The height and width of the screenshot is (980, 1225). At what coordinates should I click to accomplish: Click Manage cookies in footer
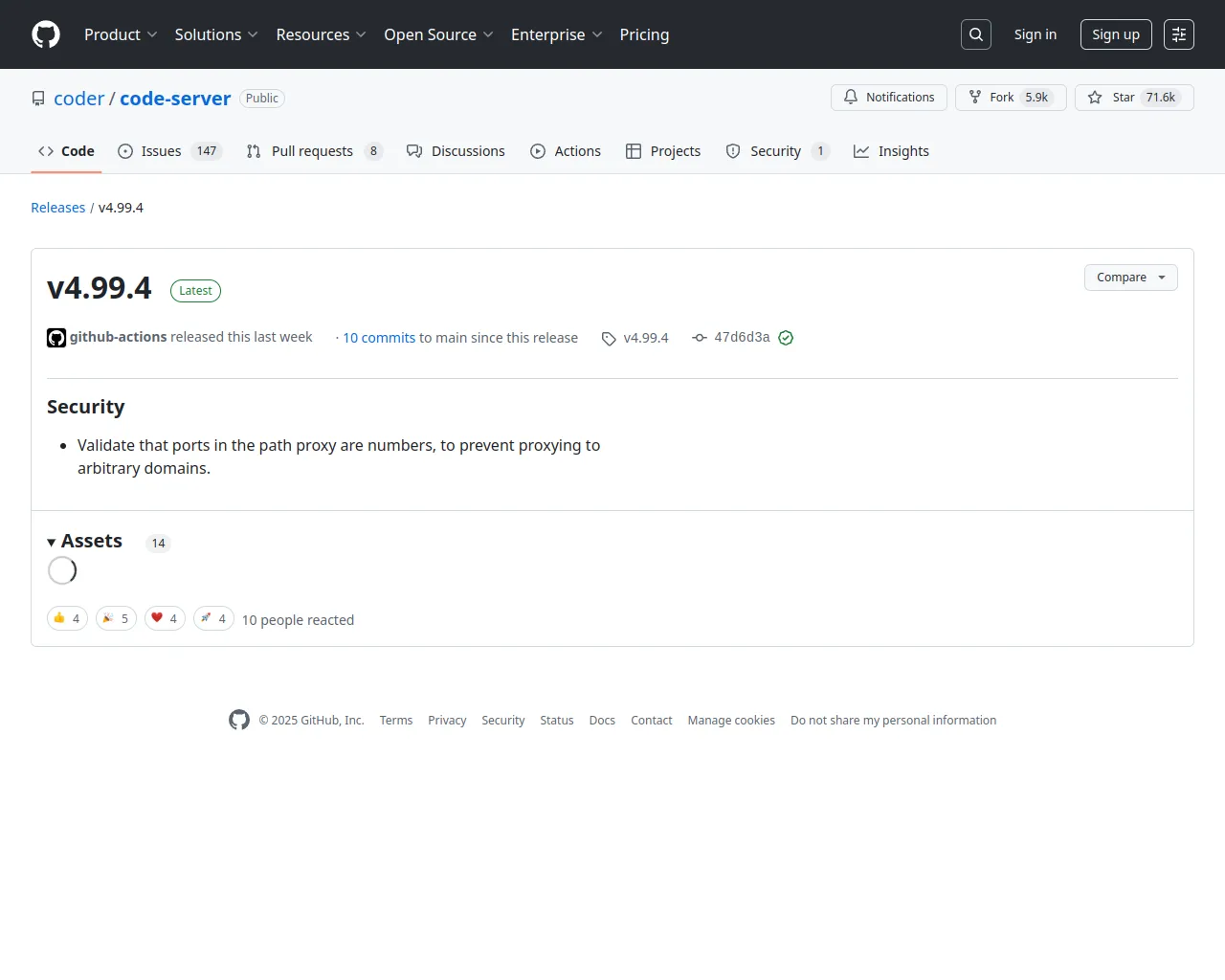click(731, 721)
